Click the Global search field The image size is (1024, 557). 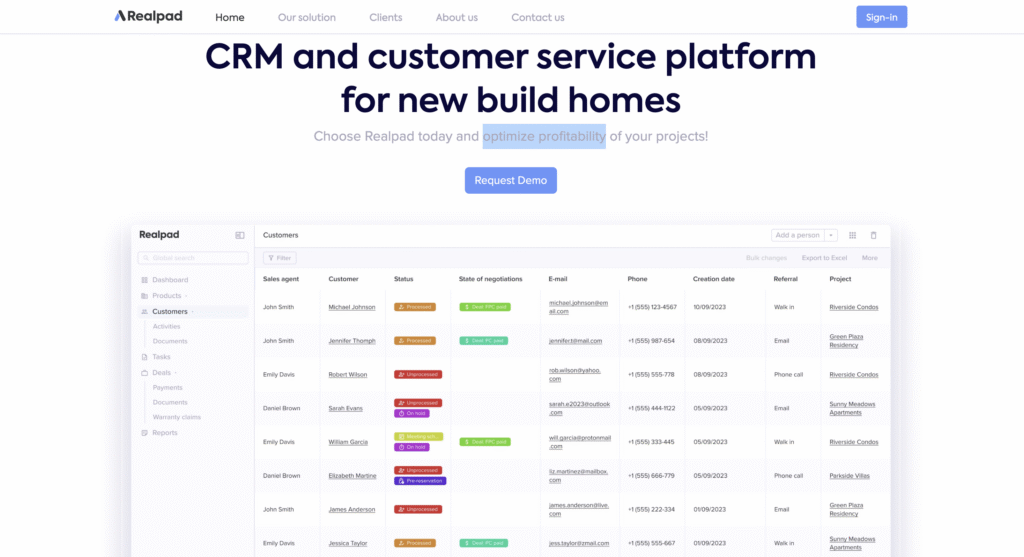click(194, 258)
